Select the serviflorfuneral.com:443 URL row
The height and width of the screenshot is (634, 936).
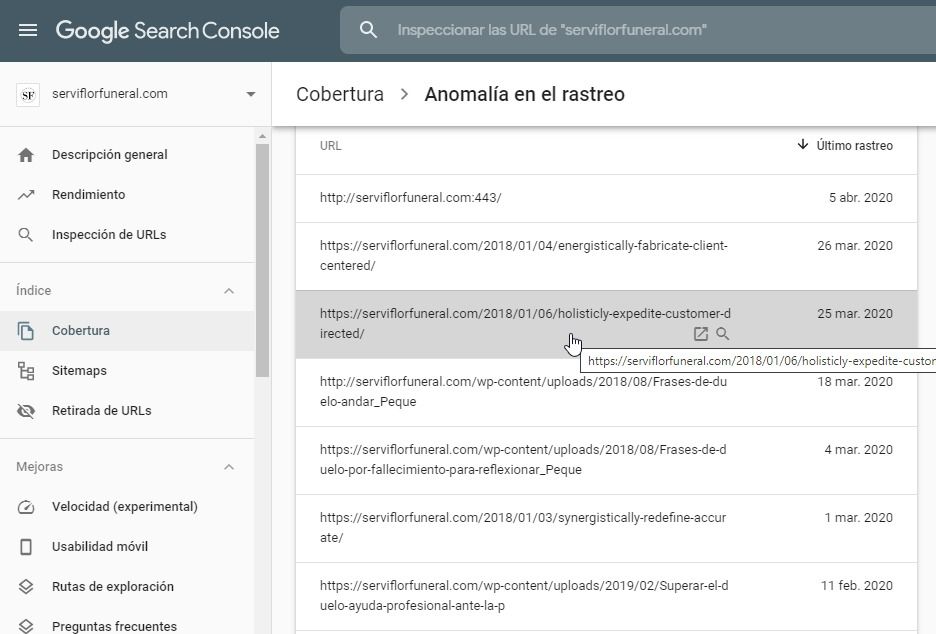point(606,198)
